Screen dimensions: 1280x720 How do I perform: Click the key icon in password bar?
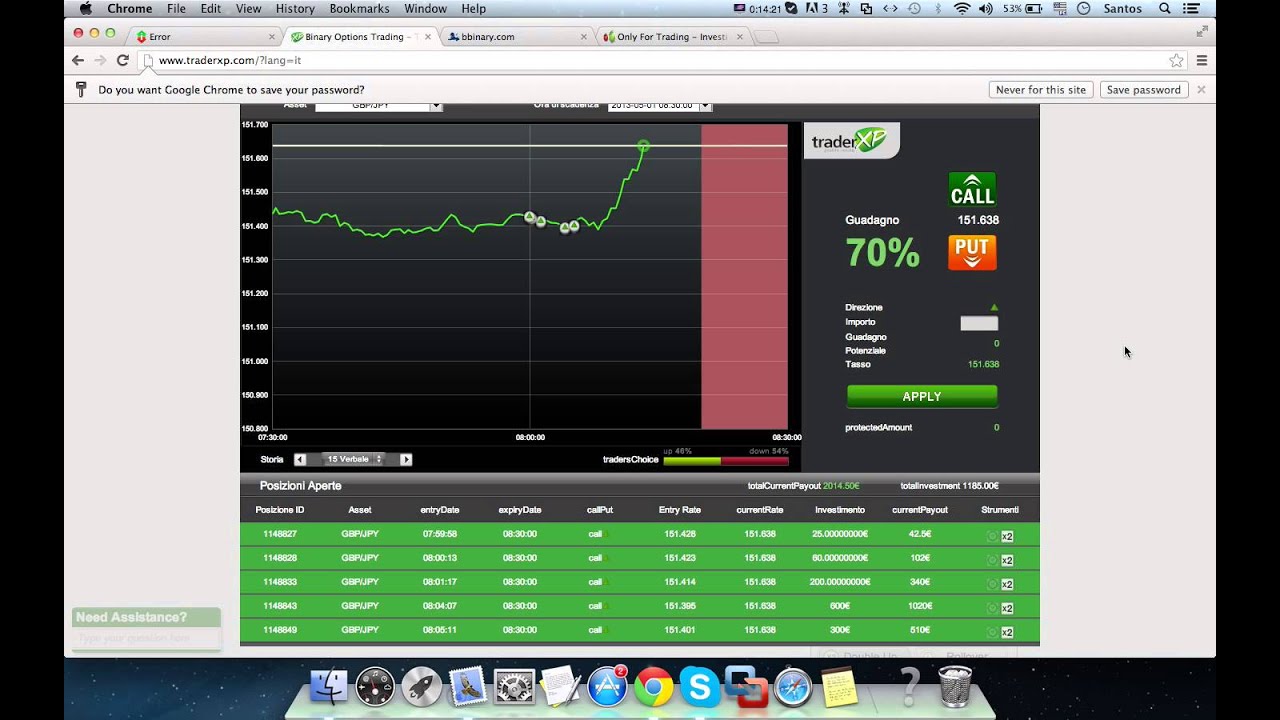click(x=81, y=89)
